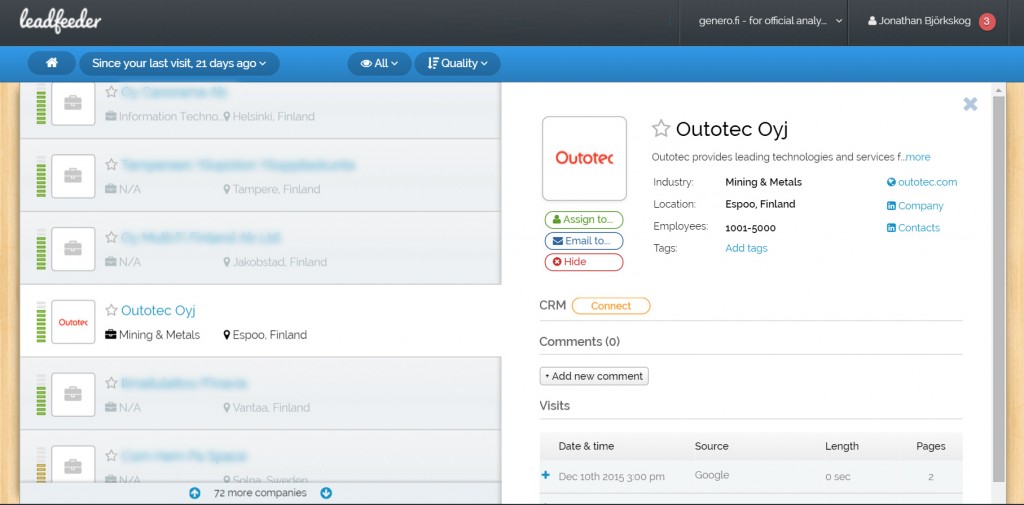Star the Outotec Oyj company in details panel

pos(661,128)
